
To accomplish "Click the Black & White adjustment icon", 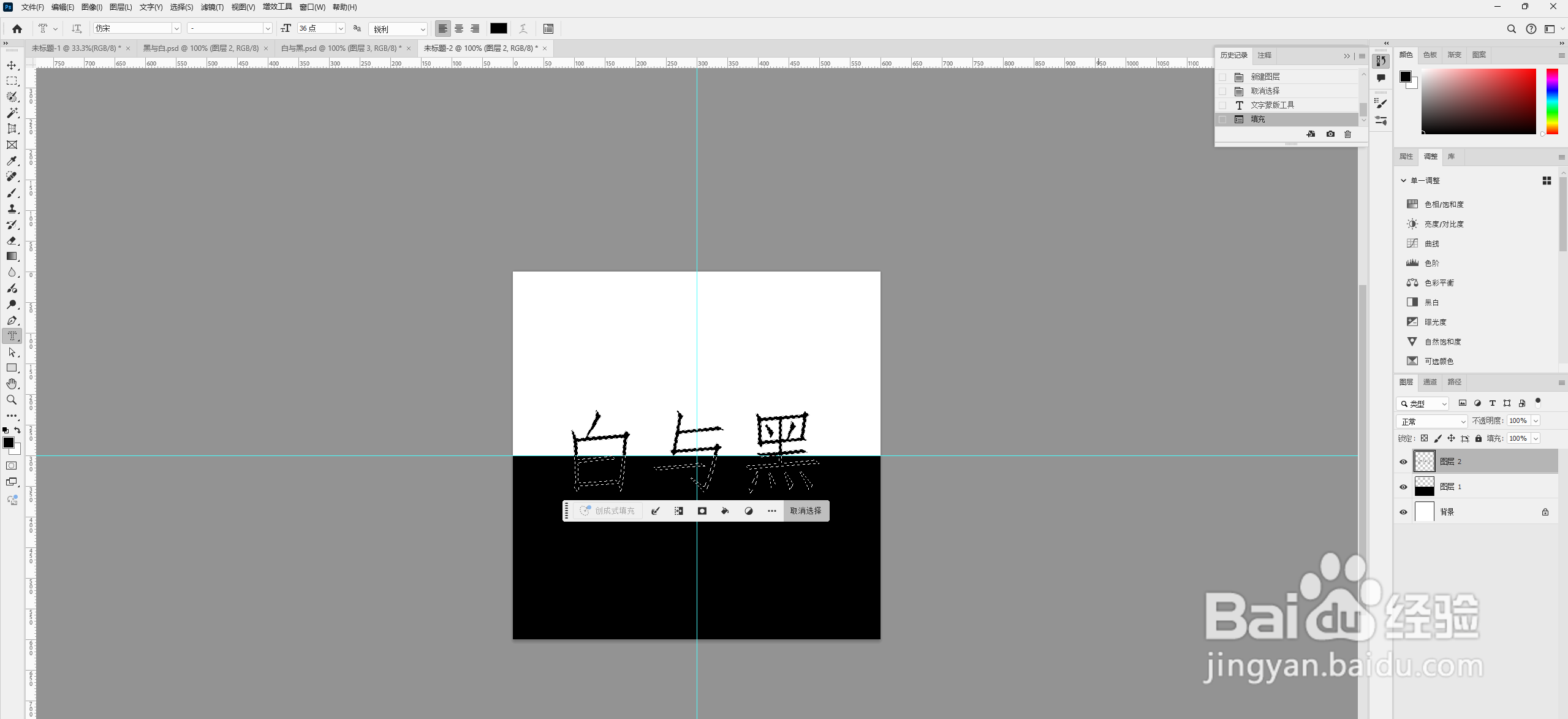I will 1412,302.
